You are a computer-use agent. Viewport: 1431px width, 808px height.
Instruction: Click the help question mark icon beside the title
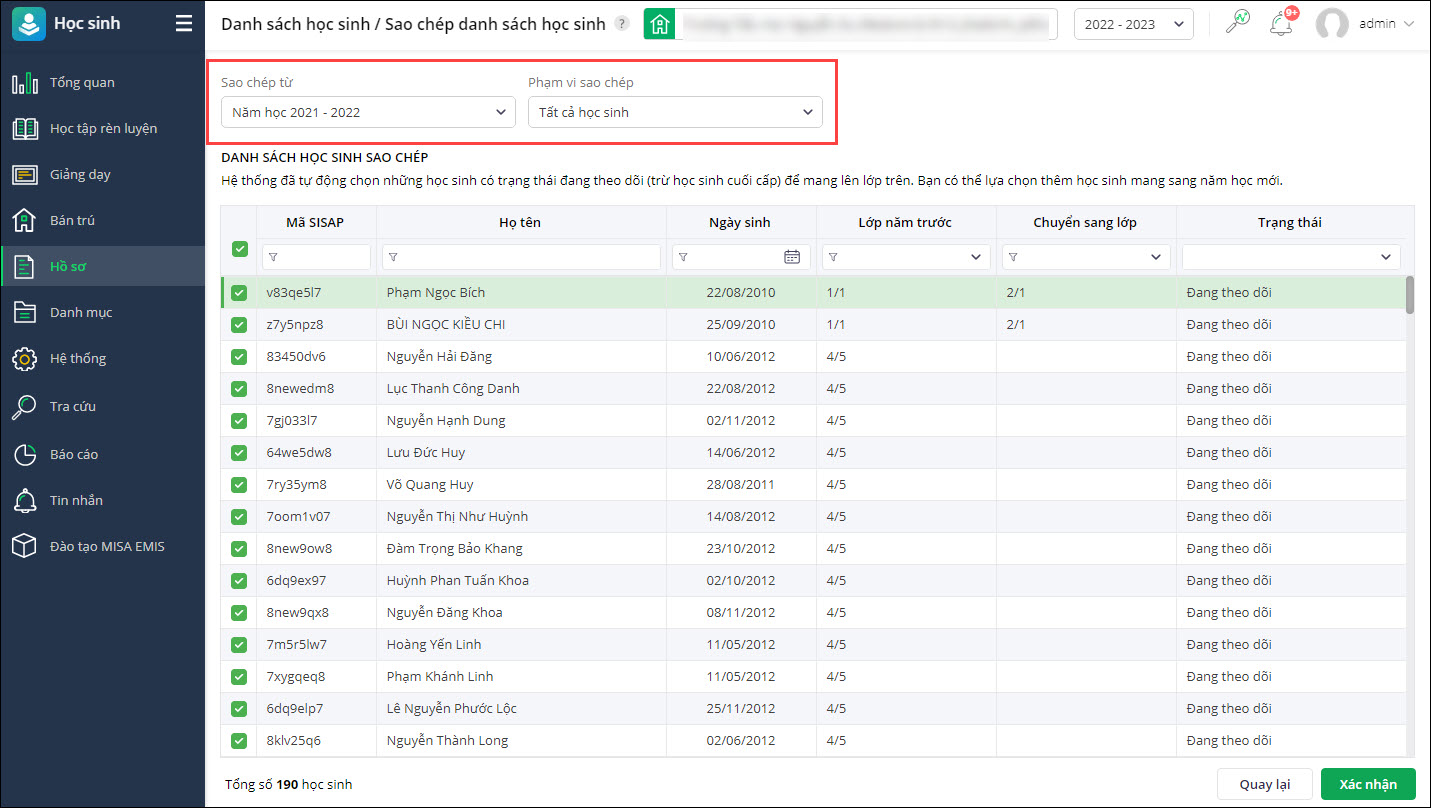[x=622, y=24]
